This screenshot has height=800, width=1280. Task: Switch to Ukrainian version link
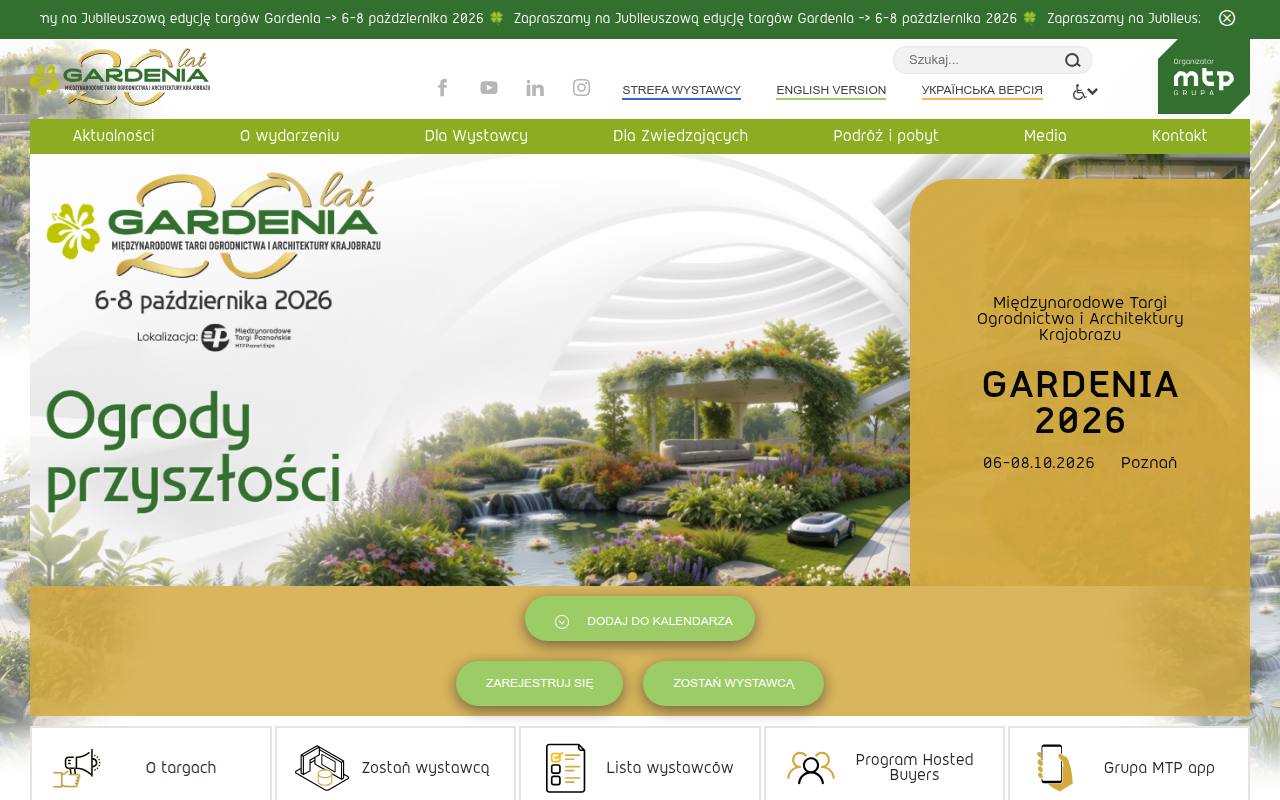click(982, 90)
